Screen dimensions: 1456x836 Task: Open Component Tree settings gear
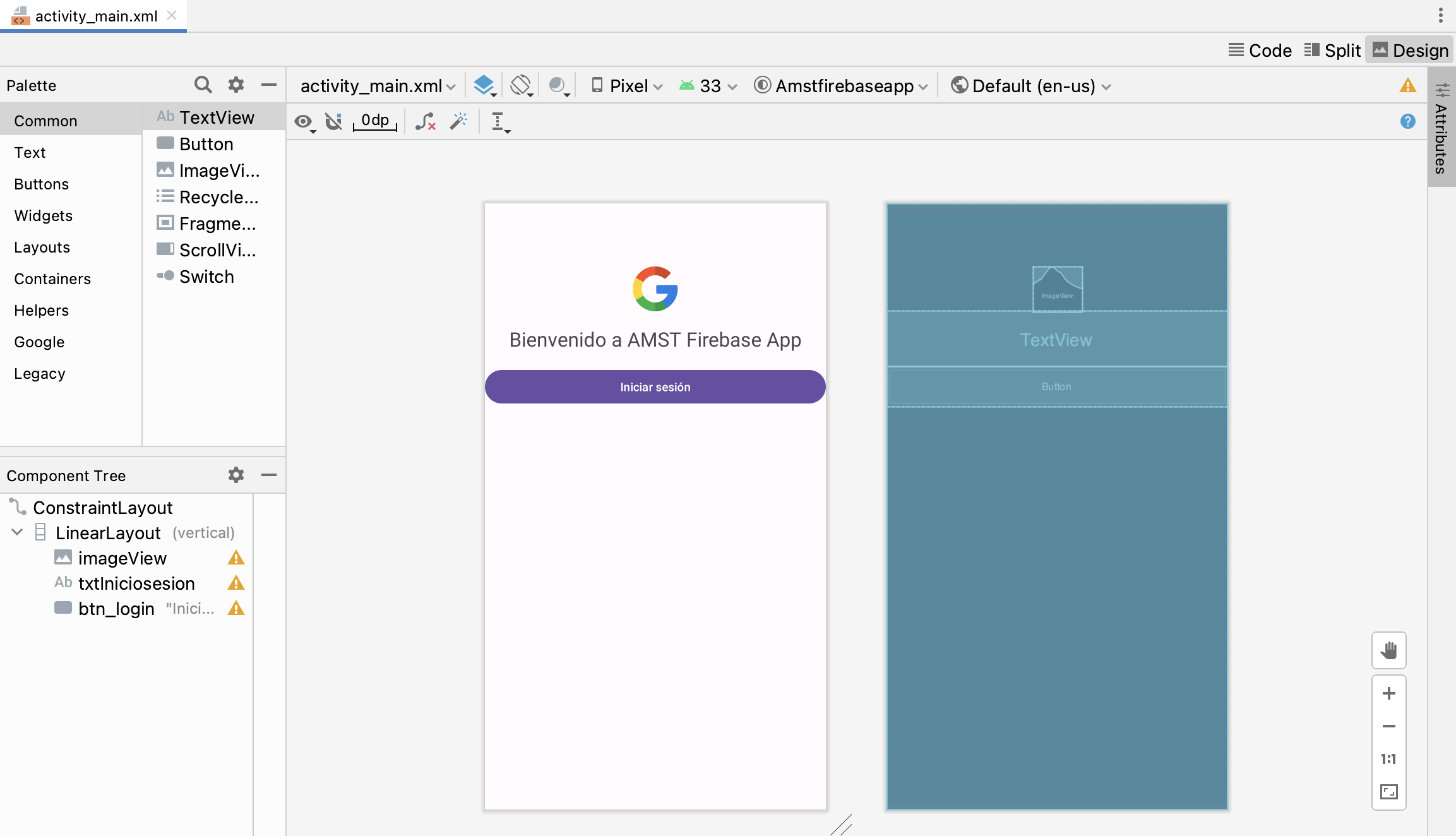tap(236, 475)
